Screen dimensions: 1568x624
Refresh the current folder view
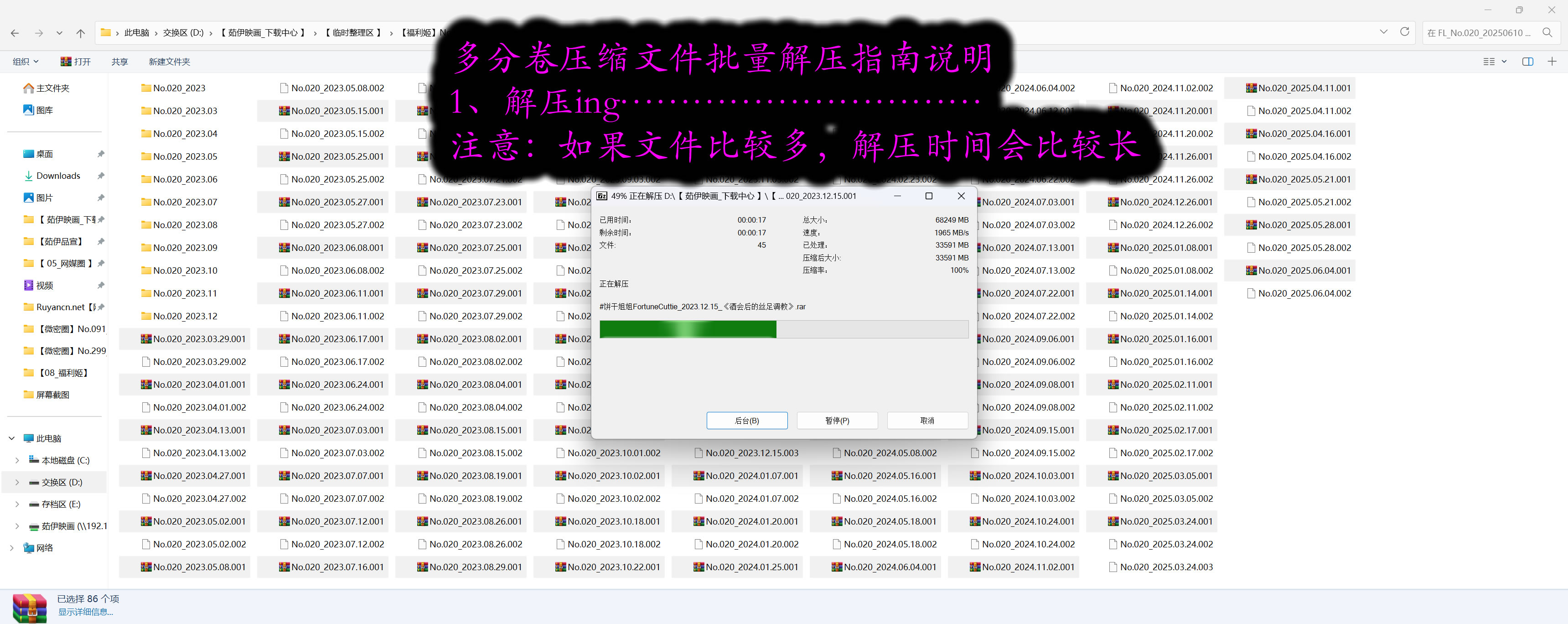(1405, 32)
